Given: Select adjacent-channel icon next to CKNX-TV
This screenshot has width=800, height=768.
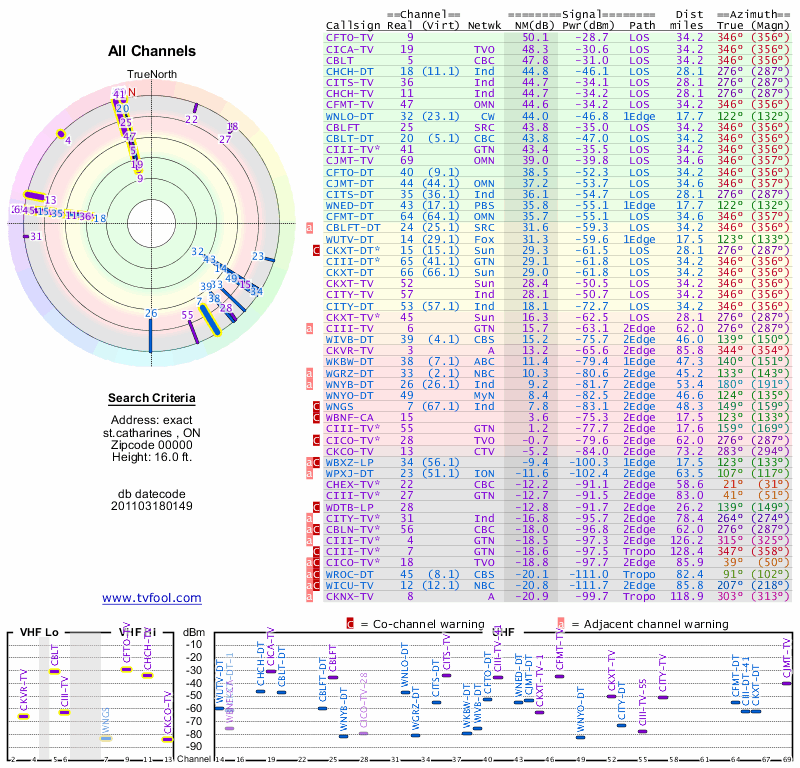Looking at the screenshot, I should coord(310,595).
